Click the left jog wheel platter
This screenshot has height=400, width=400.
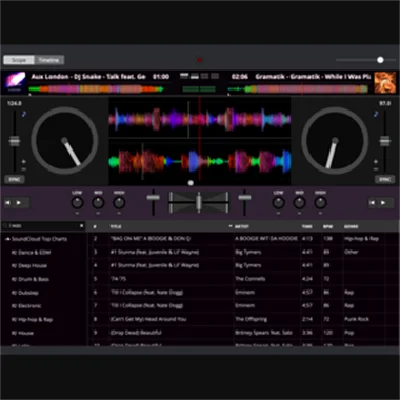click(x=65, y=140)
